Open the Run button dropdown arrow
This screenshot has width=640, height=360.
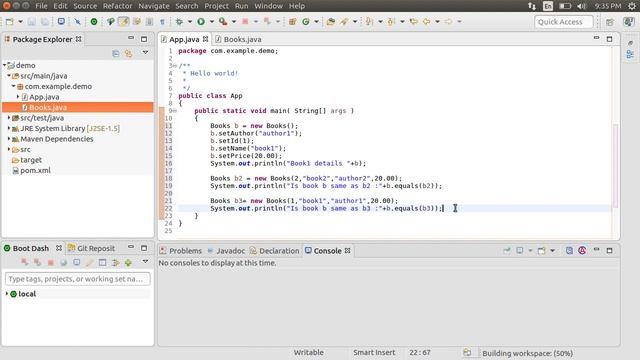[x=211, y=22]
